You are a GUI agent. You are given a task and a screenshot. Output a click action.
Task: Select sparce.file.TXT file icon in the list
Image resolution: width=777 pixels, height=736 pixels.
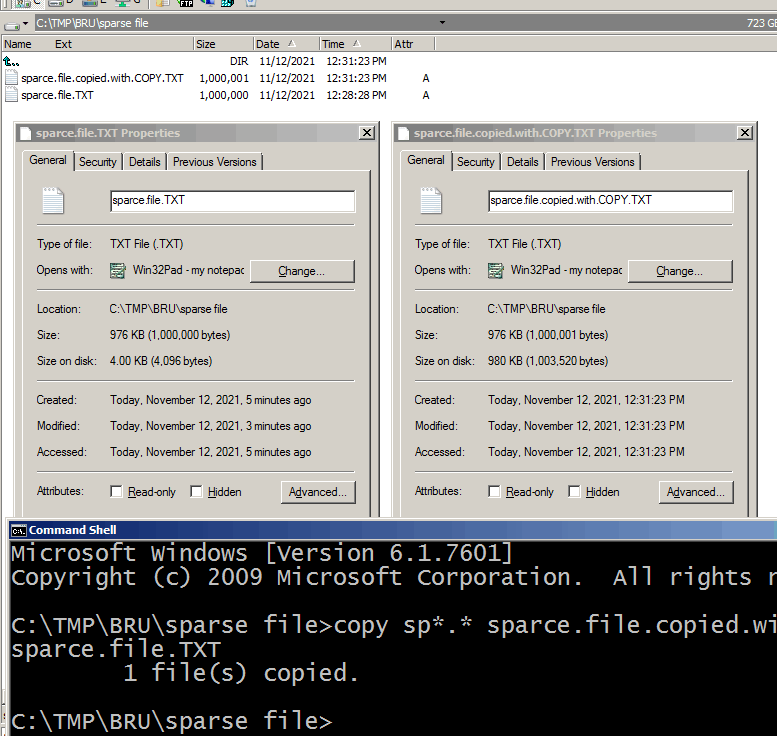11,95
